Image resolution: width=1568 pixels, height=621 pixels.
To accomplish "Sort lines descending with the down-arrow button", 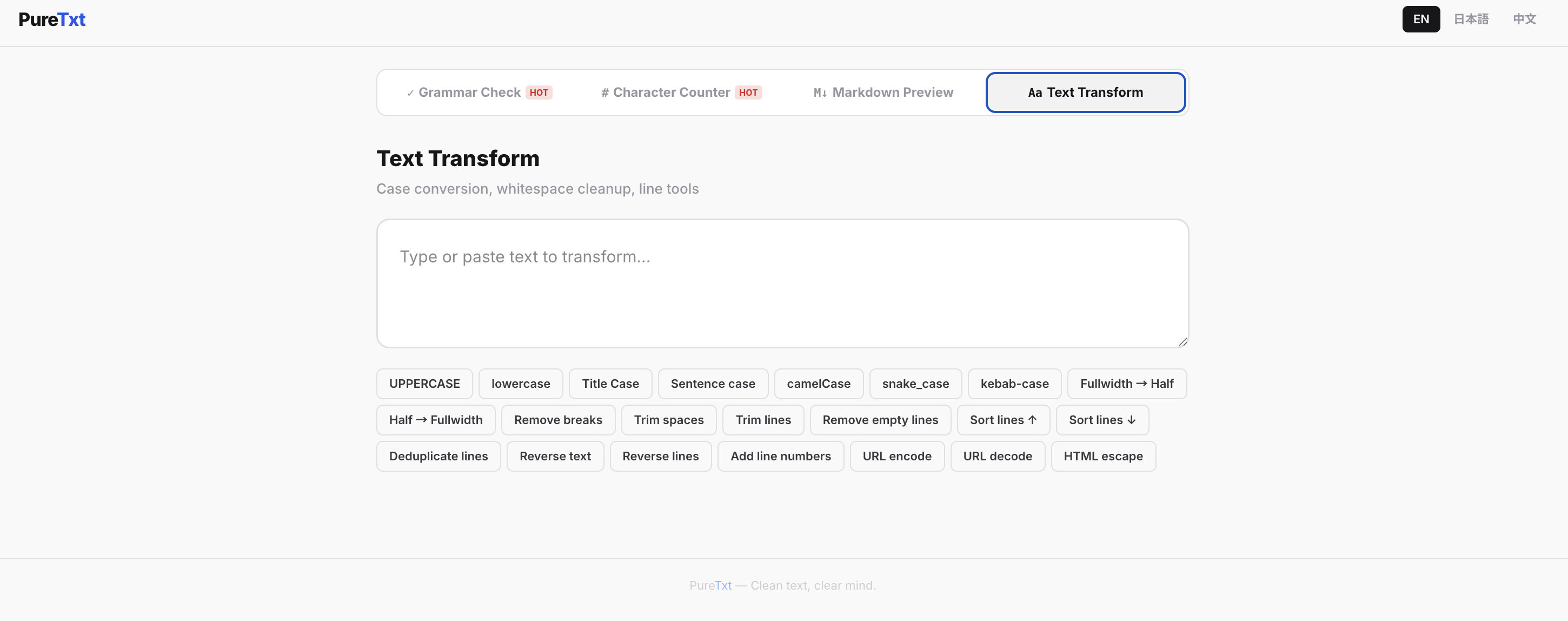I will (1102, 419).
